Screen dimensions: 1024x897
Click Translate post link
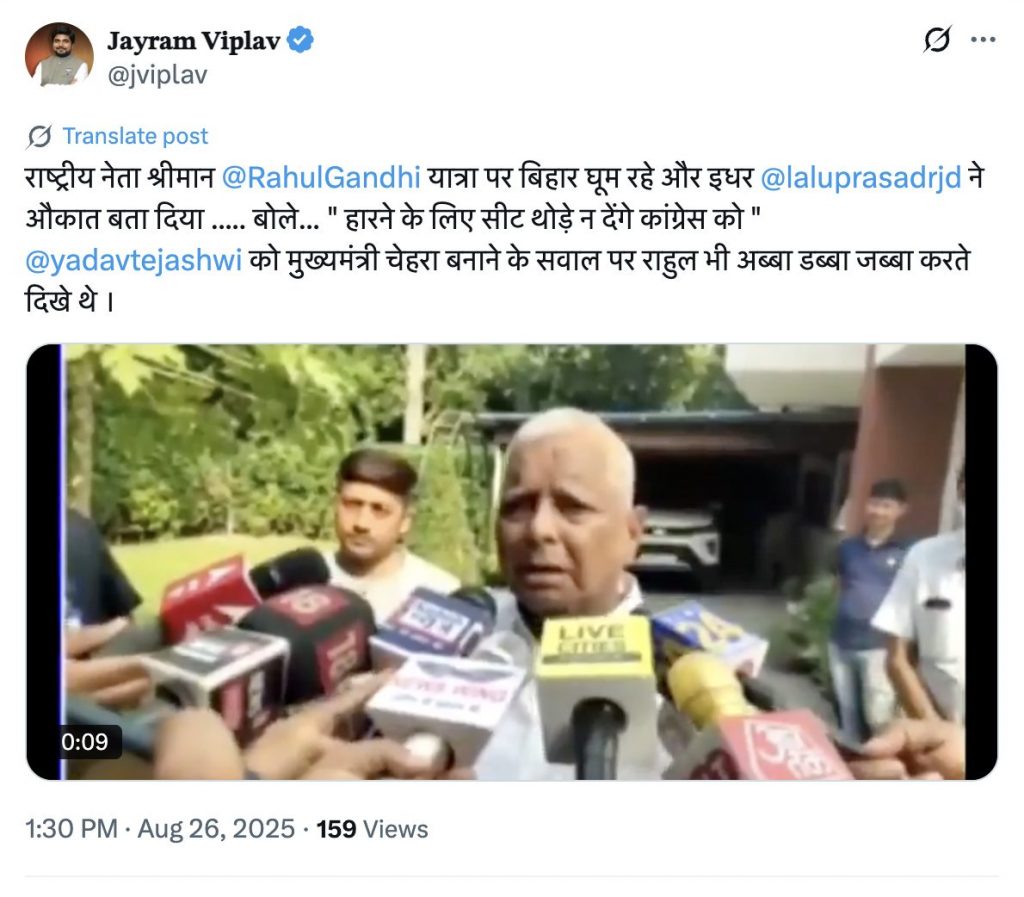pyautogui.click(x=135, y=136)
